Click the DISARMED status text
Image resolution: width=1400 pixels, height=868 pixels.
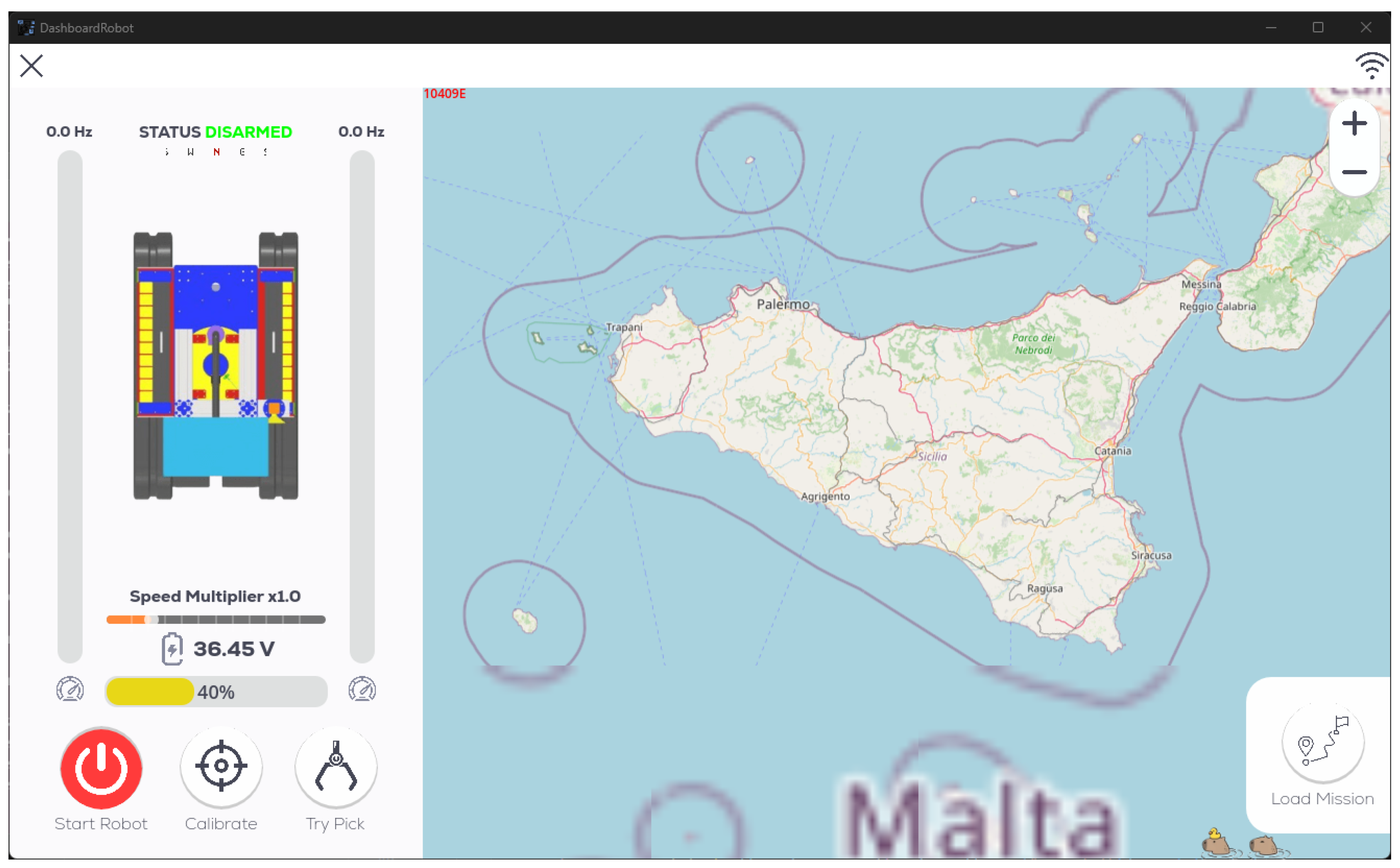(x=248, y=132)
